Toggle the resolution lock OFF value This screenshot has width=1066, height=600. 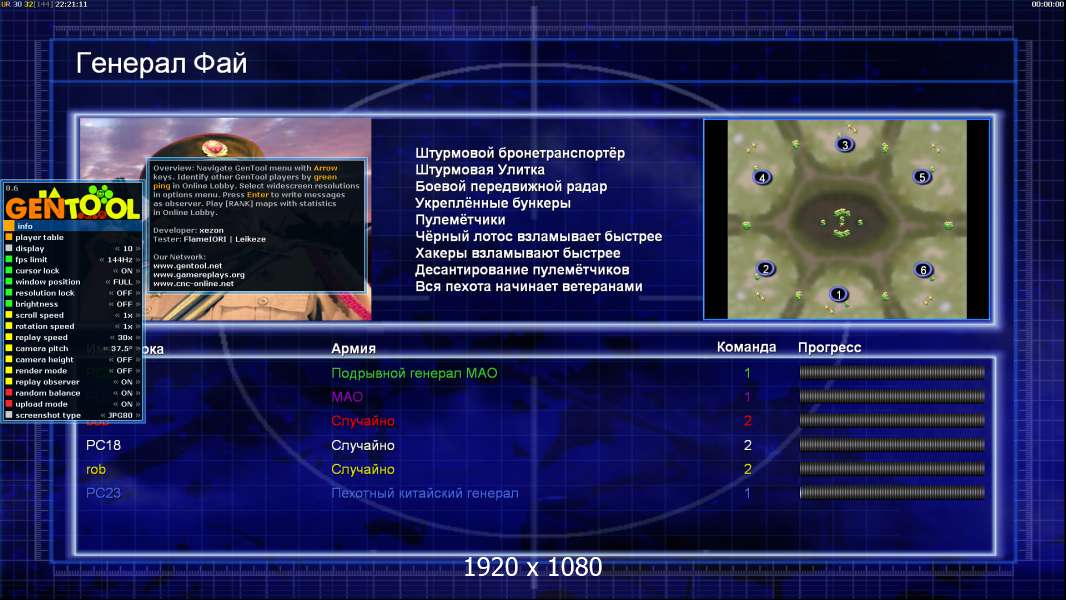(124, 293)
